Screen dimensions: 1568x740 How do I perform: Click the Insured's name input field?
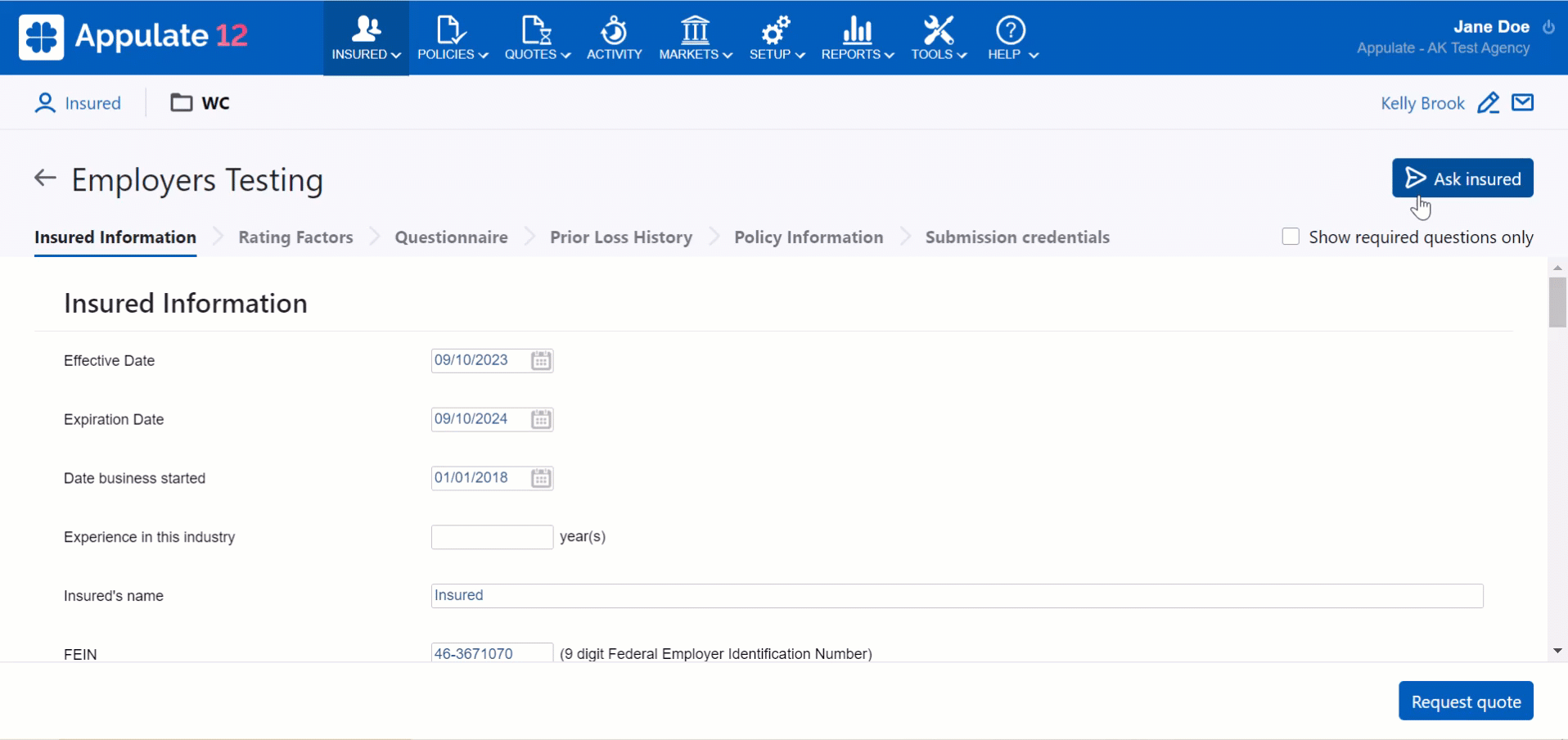(x=957, y=596)
